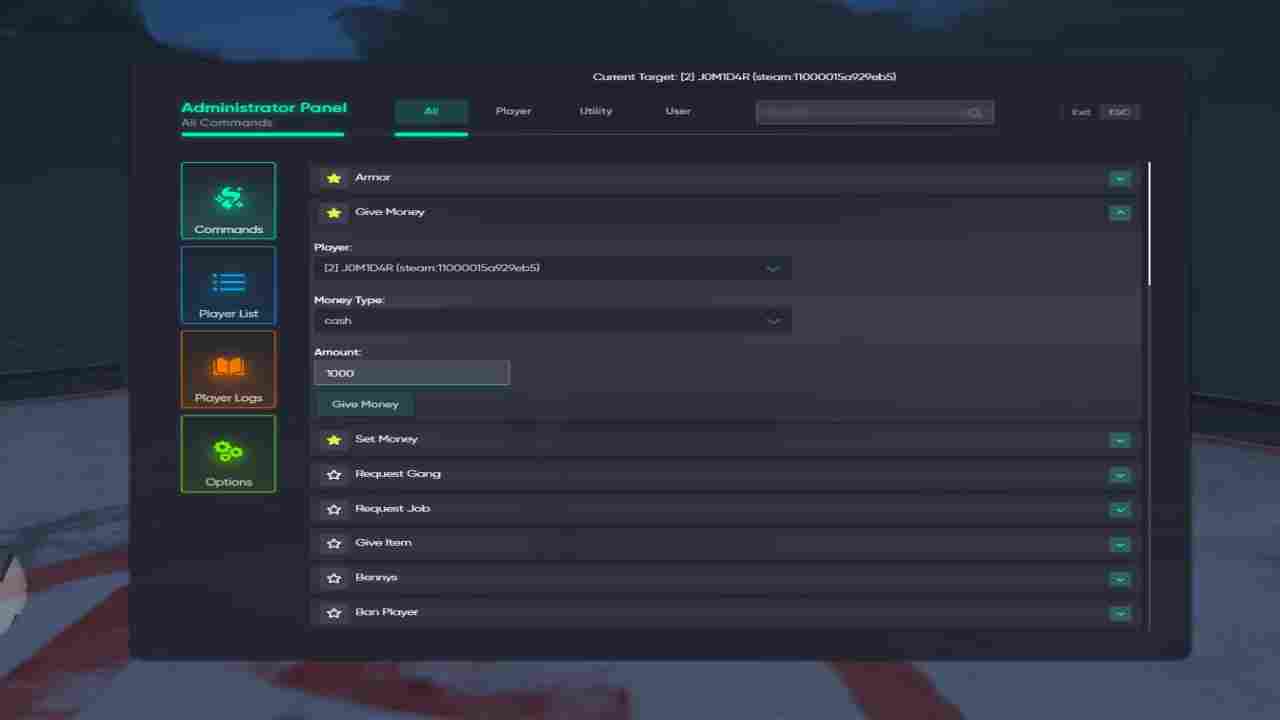This screenshot has width=1280, height=720.
Task: Click the star icon beside Ban Player
Action: point(333,612)
